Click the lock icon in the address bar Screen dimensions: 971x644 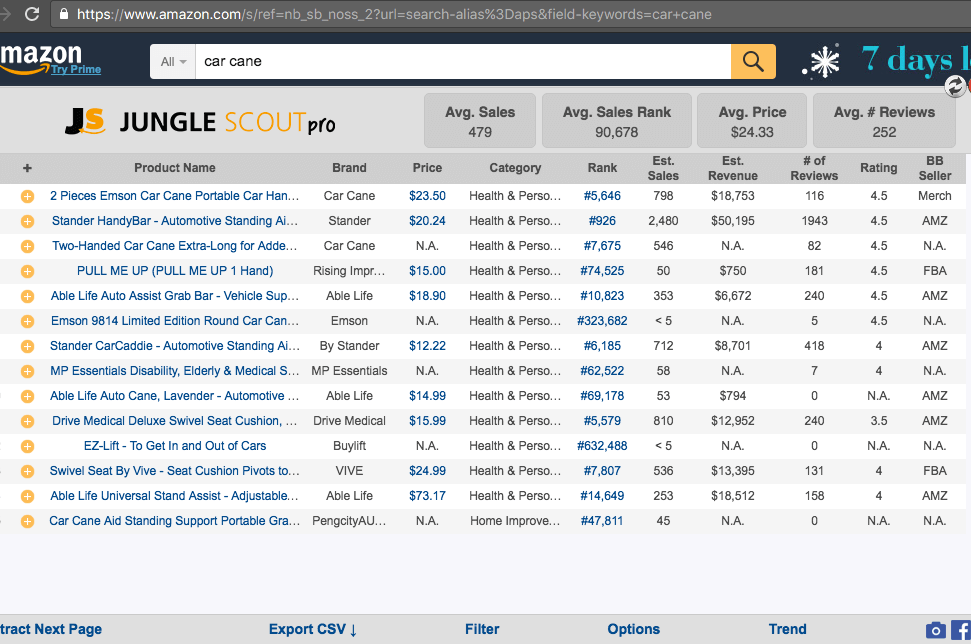[63, 14]
